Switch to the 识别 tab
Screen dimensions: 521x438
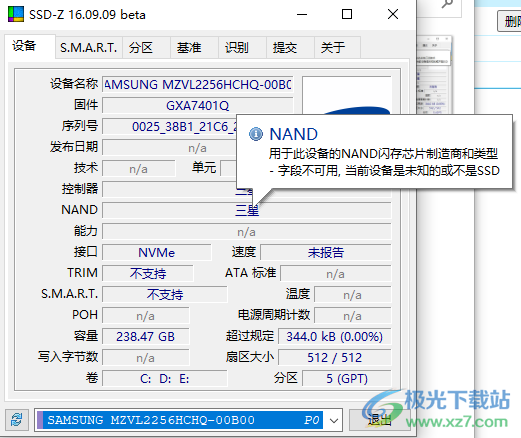tap(242, 48)
